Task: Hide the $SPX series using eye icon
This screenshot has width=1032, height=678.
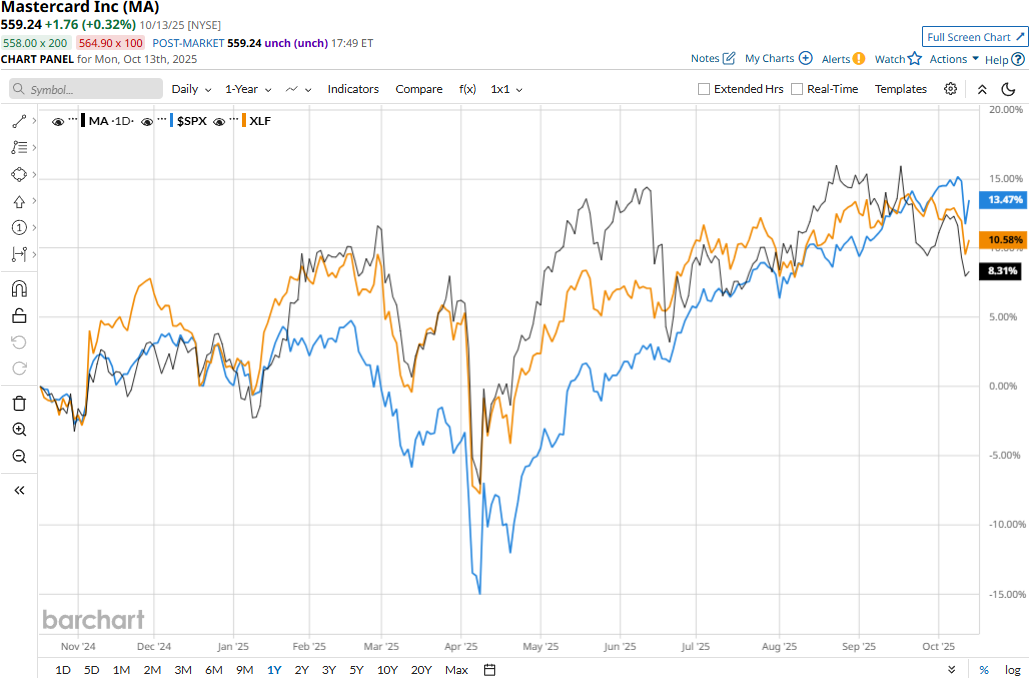Action: pos(147,121)
